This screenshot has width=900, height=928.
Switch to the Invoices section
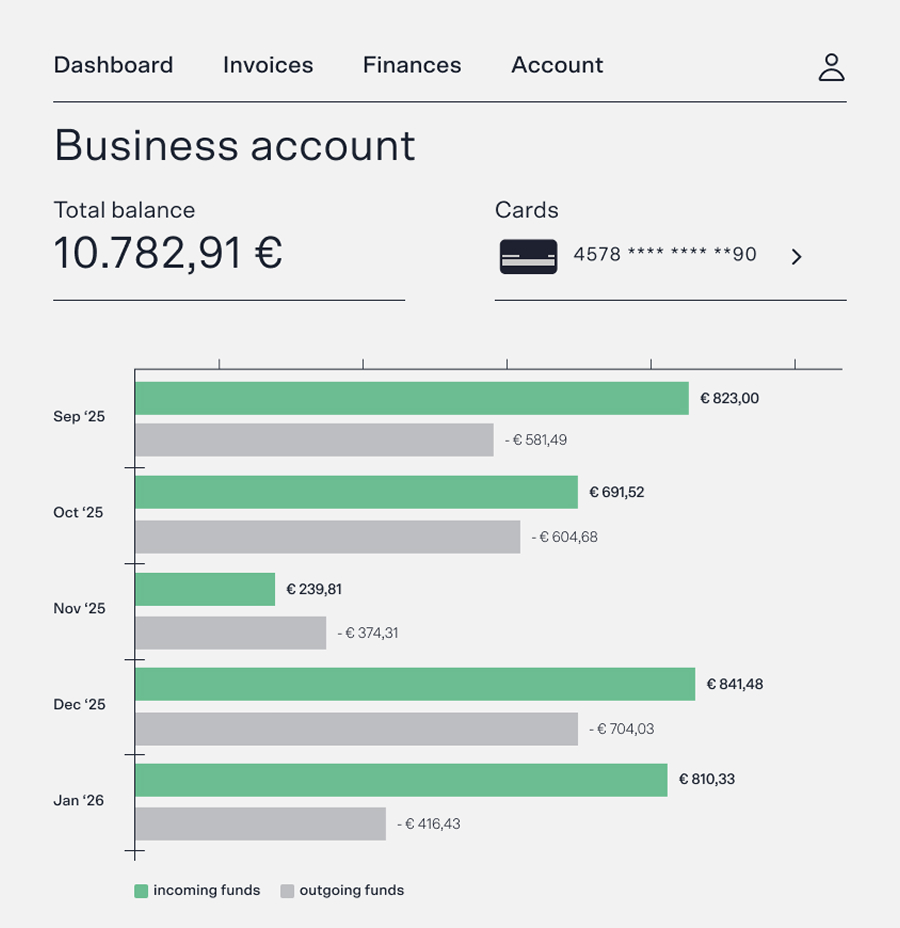[x=268, y=65]
